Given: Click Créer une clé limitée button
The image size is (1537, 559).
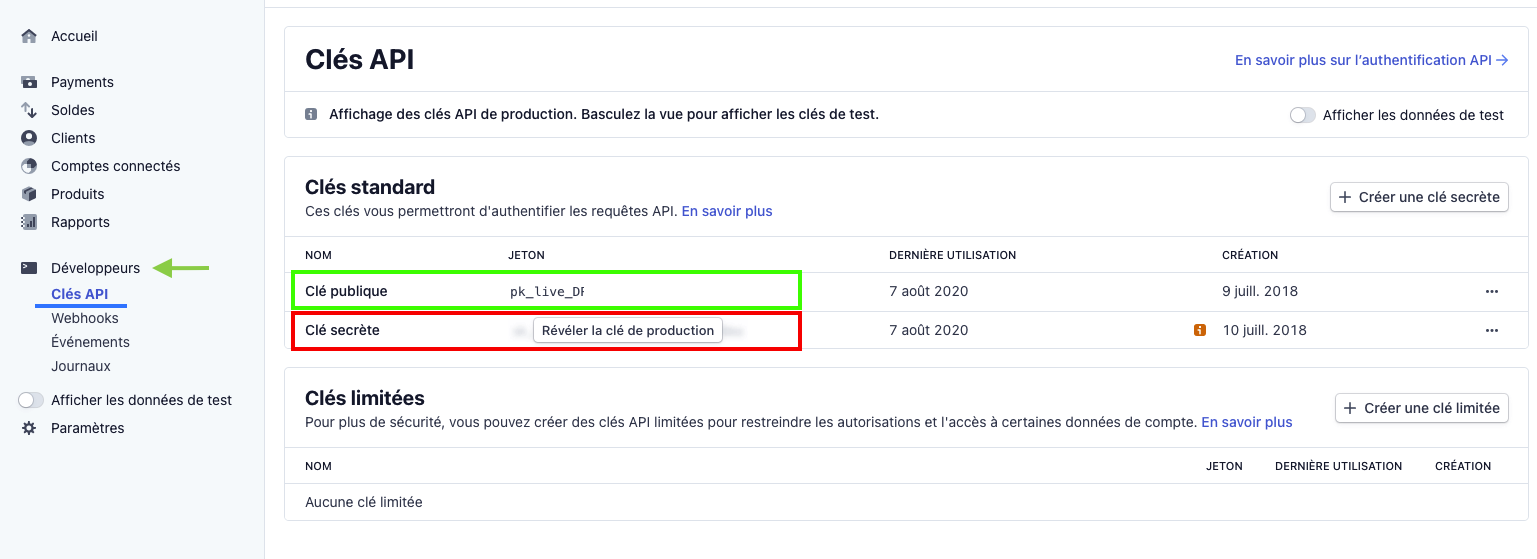Looking at the screenshot, I should tap(1422, 408).
